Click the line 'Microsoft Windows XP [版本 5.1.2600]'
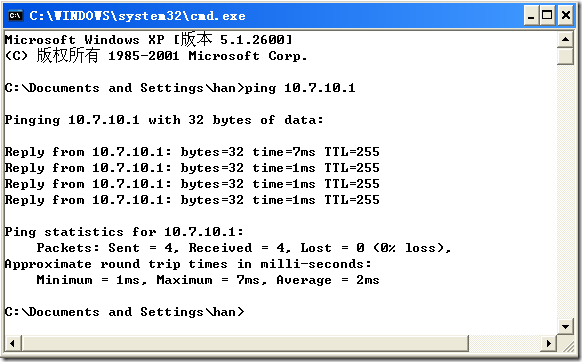 click(148, 39)
